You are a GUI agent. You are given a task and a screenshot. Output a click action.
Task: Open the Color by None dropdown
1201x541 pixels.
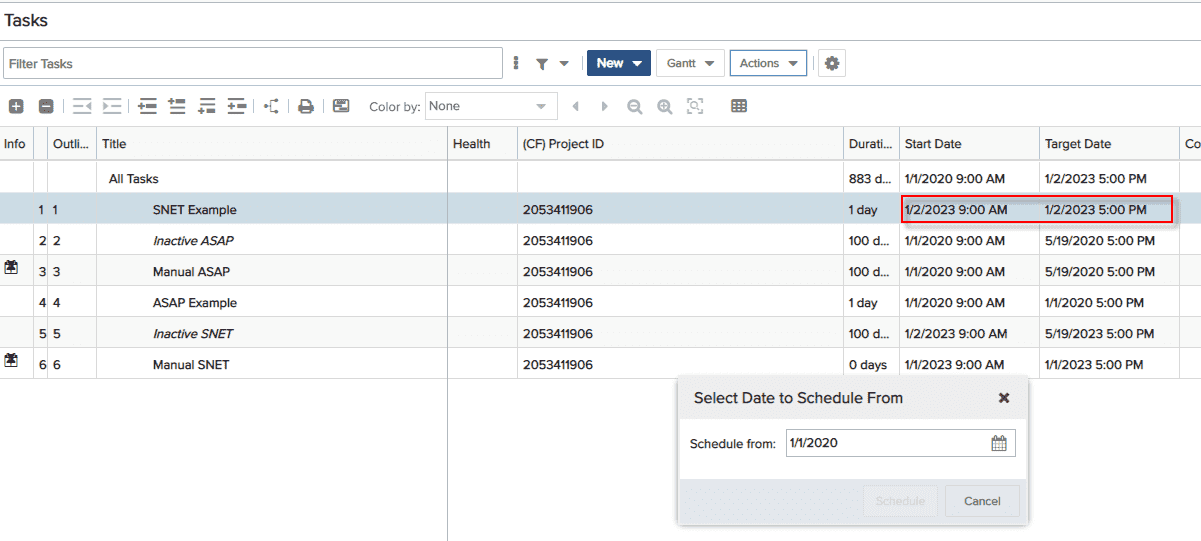491,106
